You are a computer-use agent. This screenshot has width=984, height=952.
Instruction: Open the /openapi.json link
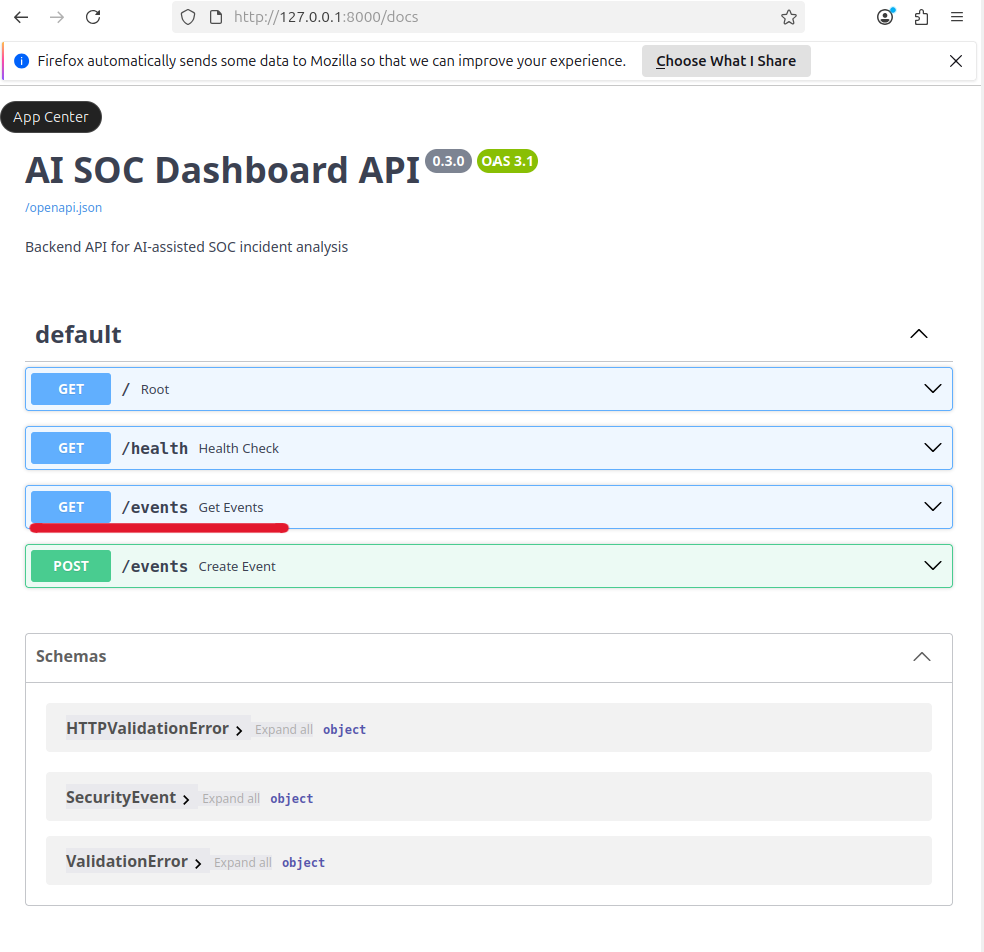point(63,208)
